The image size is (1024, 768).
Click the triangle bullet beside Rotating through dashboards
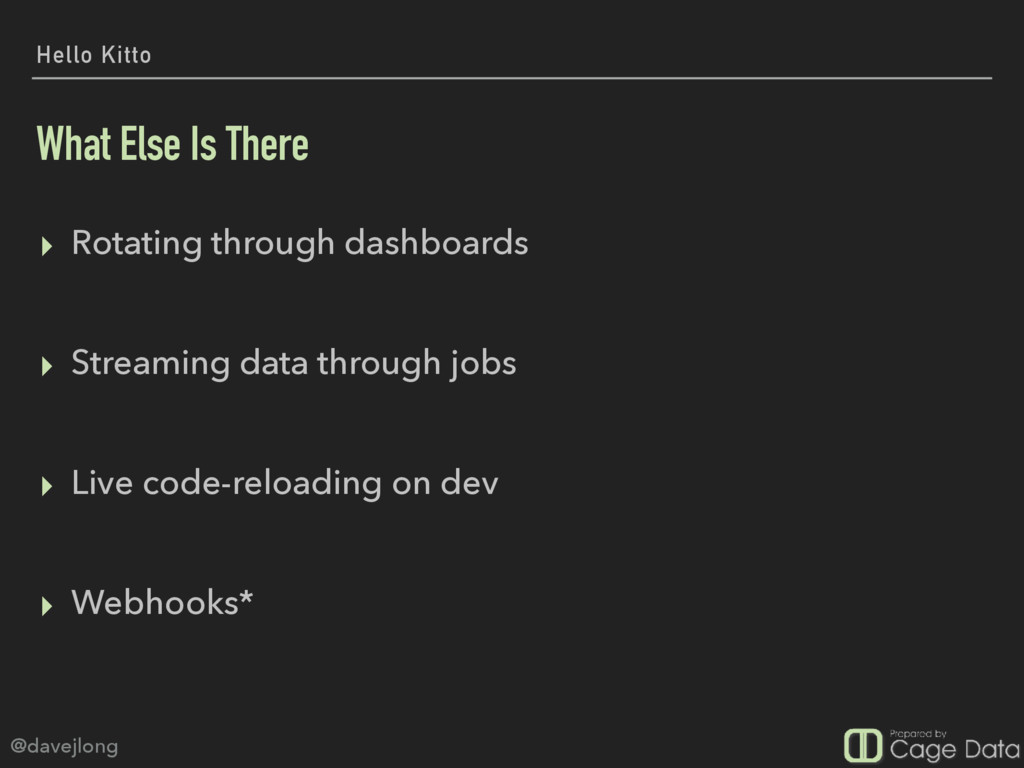point(46,246)
